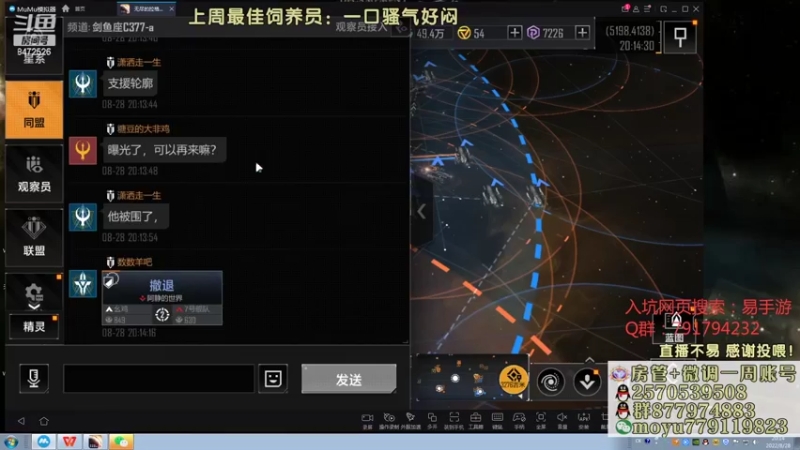
Task: Open the MuMu notification mail icon
Action: click(625, 9)
